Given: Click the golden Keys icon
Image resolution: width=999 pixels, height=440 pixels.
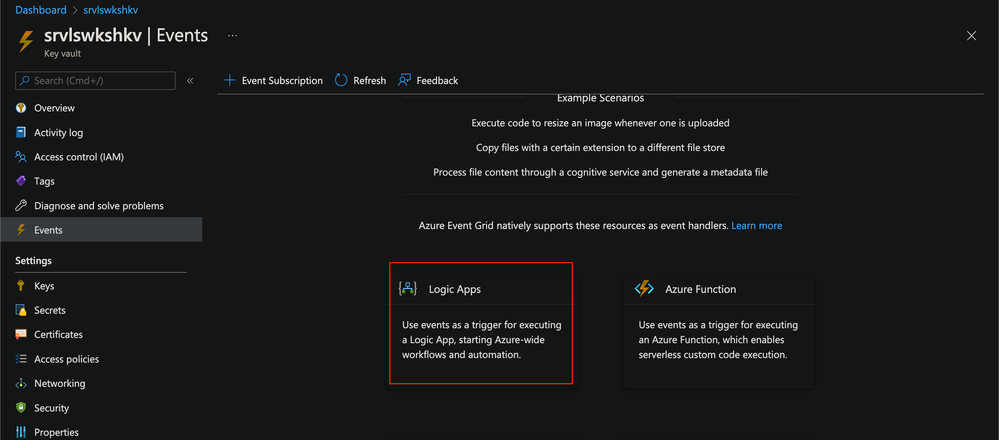Looking at the screenshot, I should pyautogui.click(x=21, y=286).
